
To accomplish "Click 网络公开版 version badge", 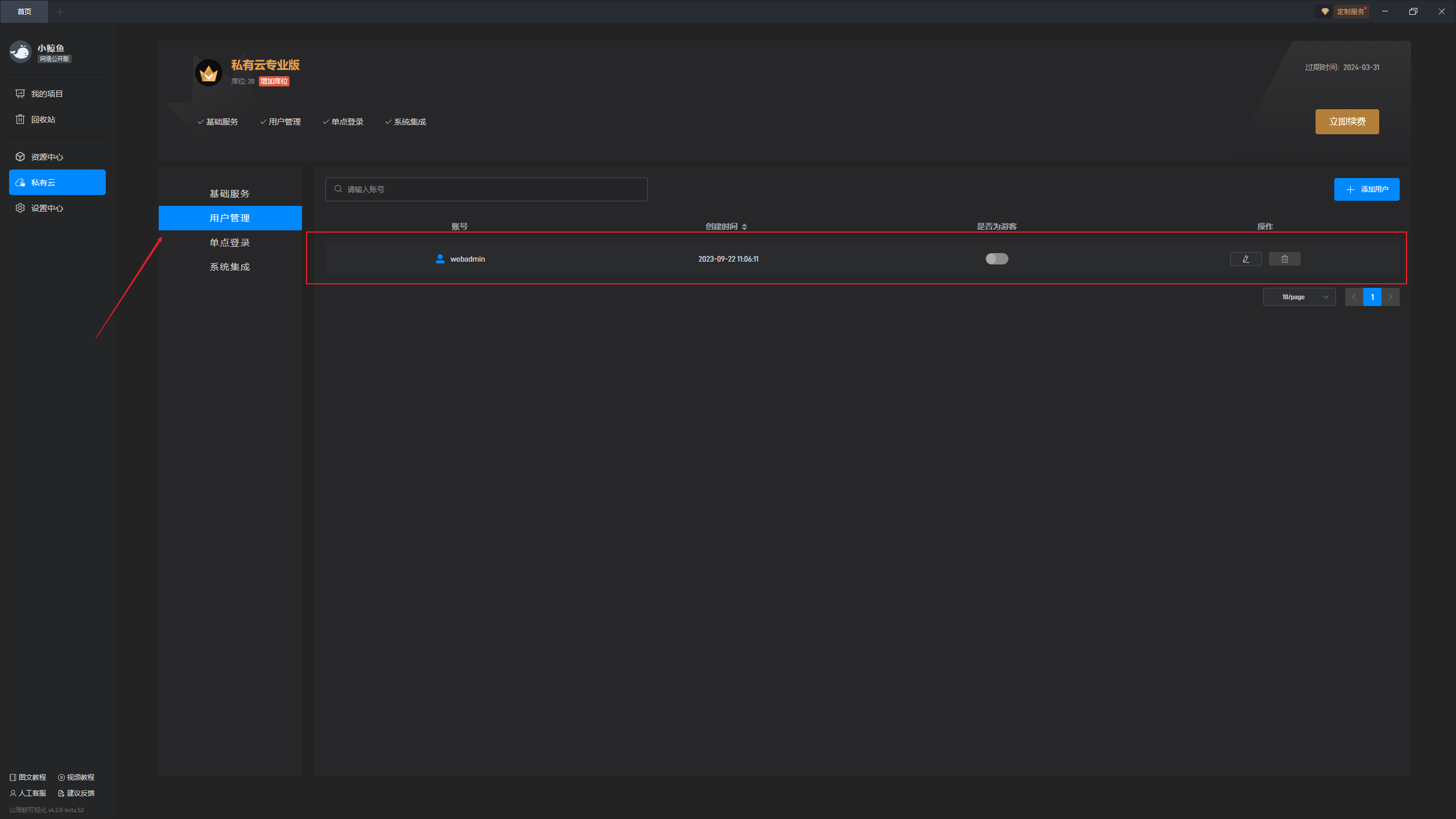I will point(55,59).
